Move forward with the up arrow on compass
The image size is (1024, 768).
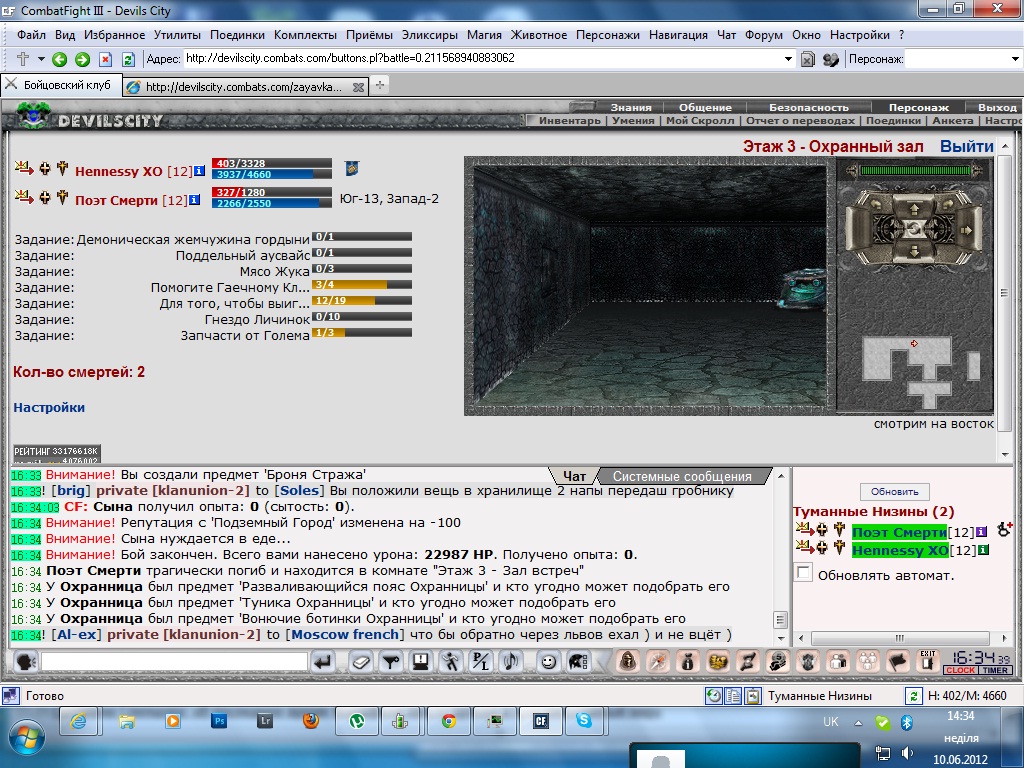(914, 208)
